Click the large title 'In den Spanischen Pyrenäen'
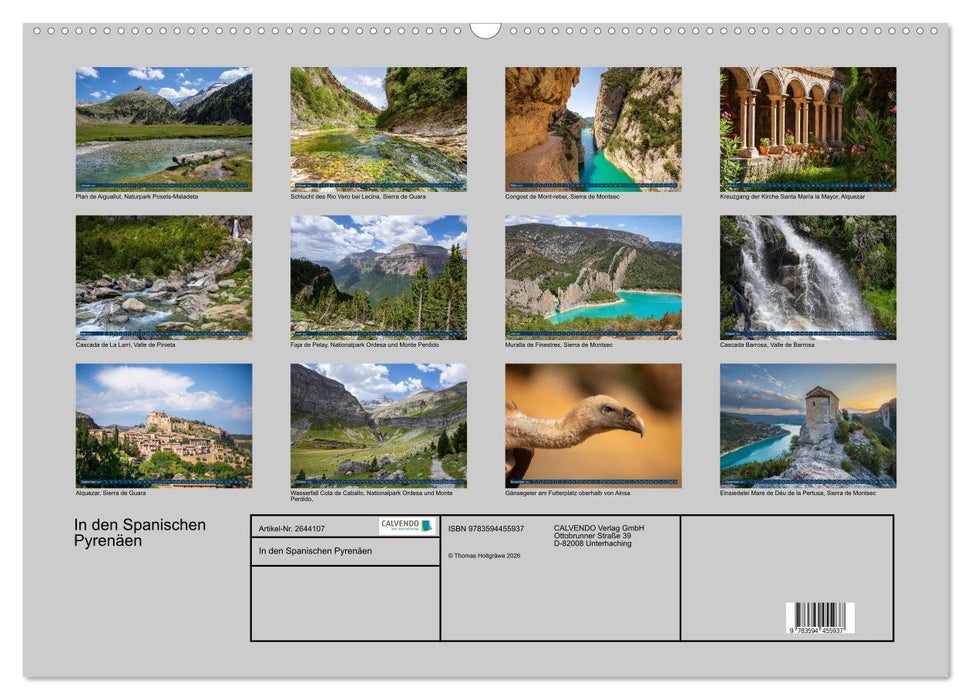Screen dimensions: 971x700 point(140,533)
